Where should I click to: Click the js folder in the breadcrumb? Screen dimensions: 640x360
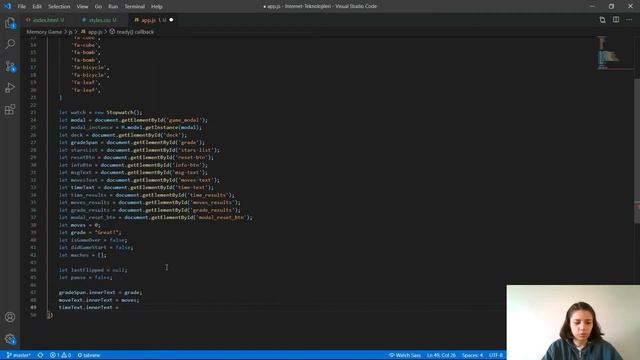pyautogui.click(x=70, y=31)
